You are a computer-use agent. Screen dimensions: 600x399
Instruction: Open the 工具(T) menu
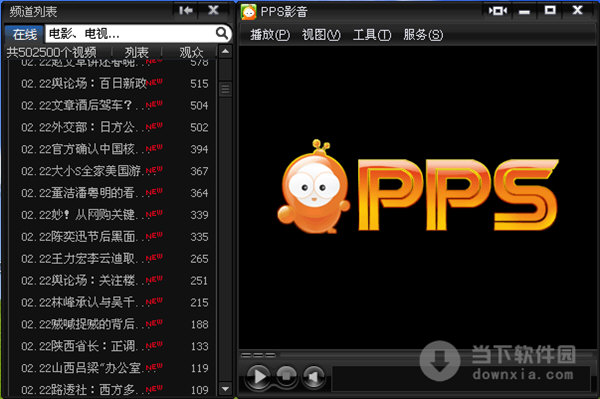point(372,35)
